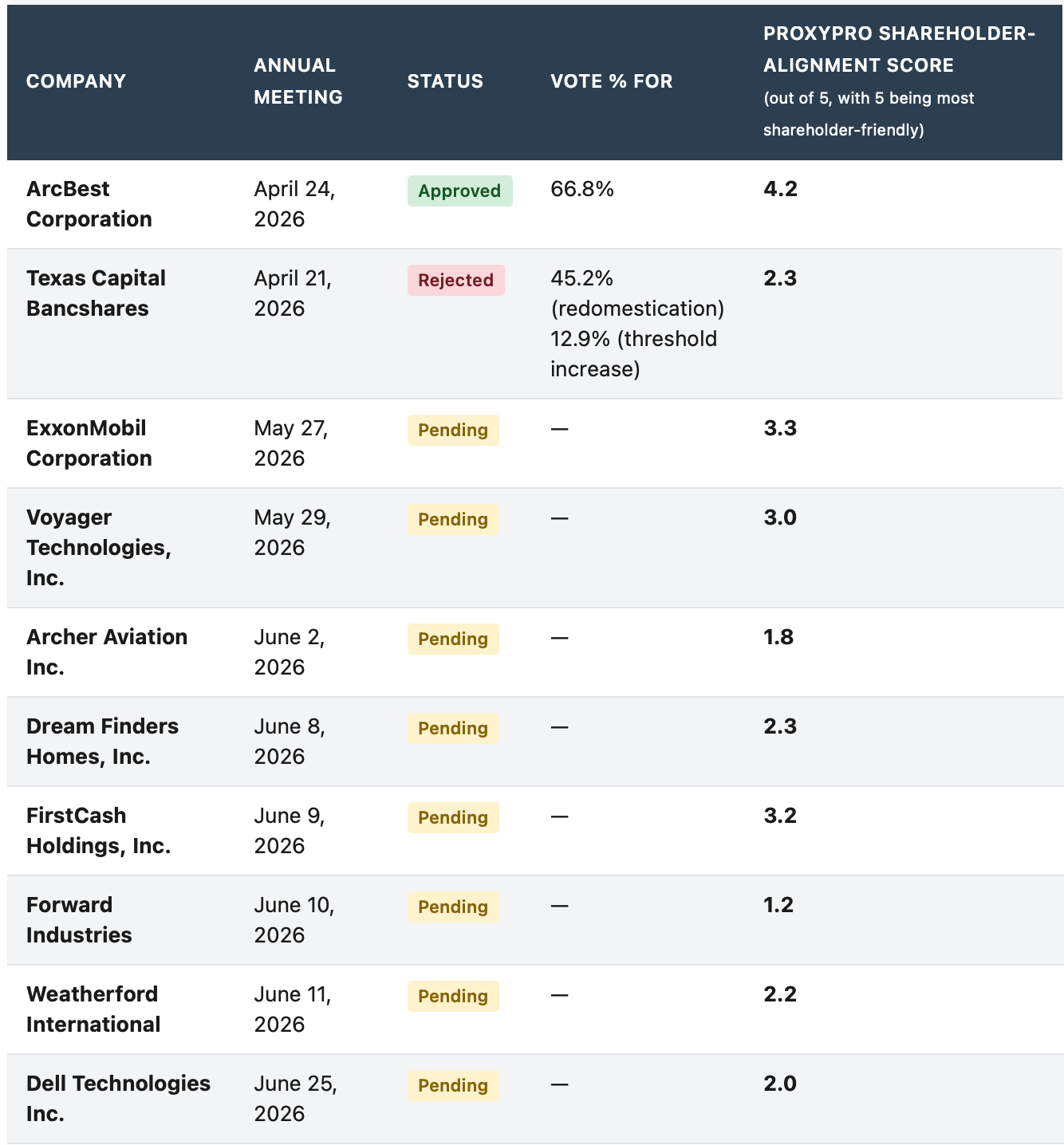Sort by the Annual Meeting column header
This screenshot has height=1145, width=1064.
[x=298, y=81]
